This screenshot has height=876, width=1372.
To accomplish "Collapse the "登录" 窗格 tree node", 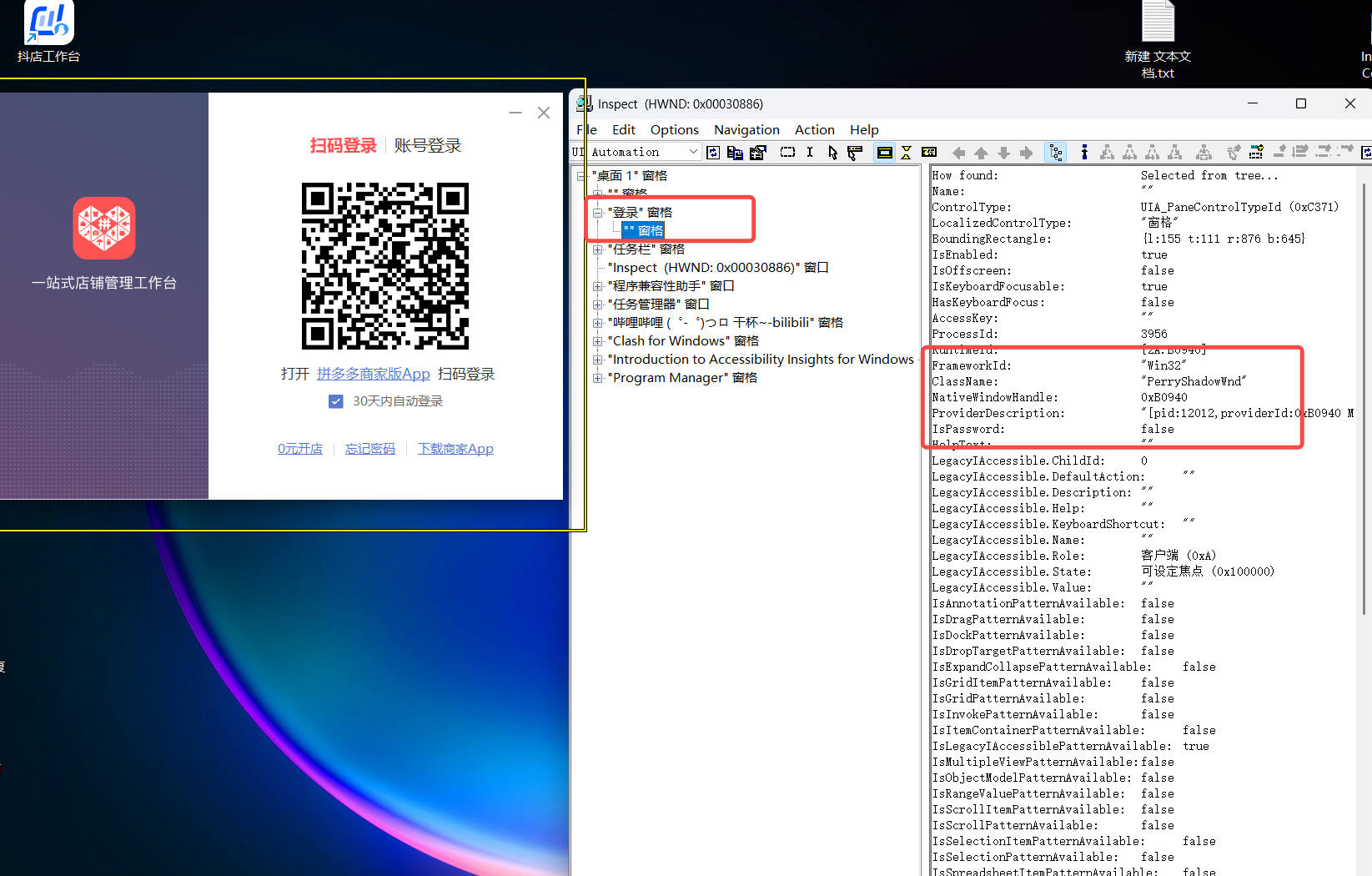I will [x=597, y=213].
